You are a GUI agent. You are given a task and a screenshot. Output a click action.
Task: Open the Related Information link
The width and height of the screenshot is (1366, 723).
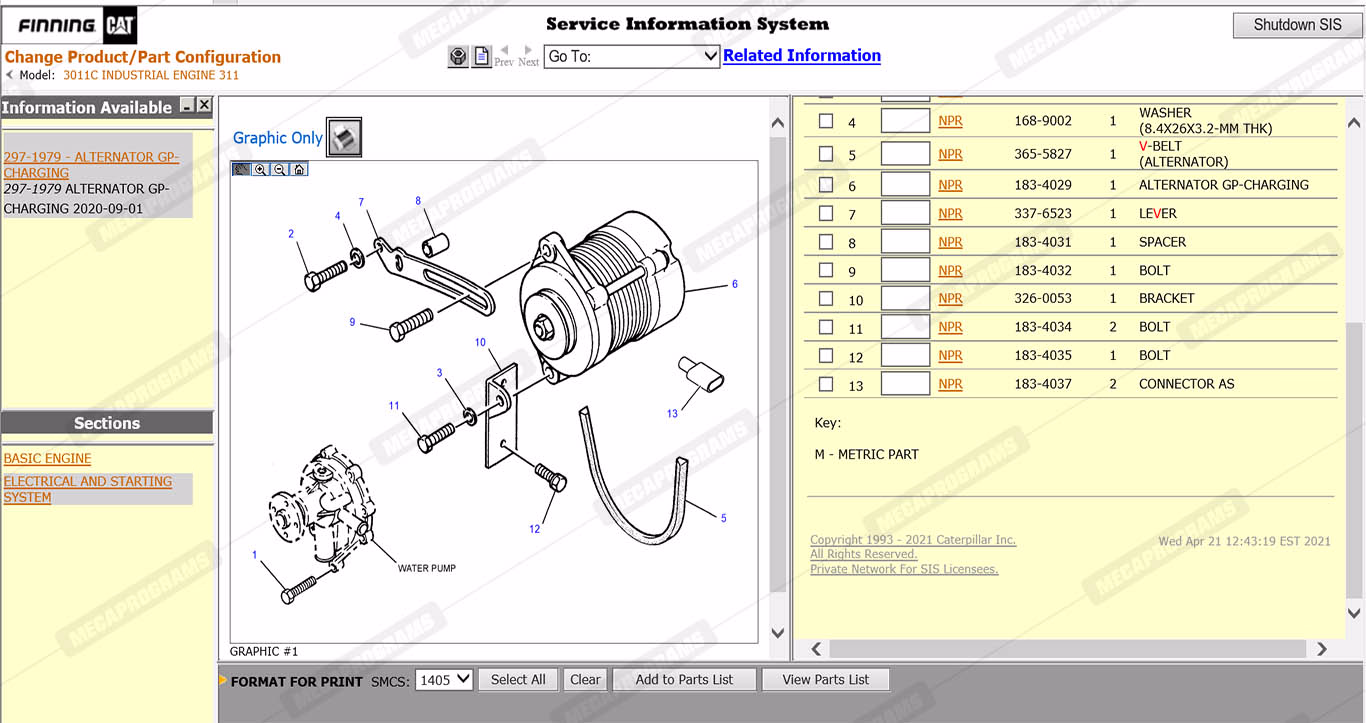click(x=802, y=56)
